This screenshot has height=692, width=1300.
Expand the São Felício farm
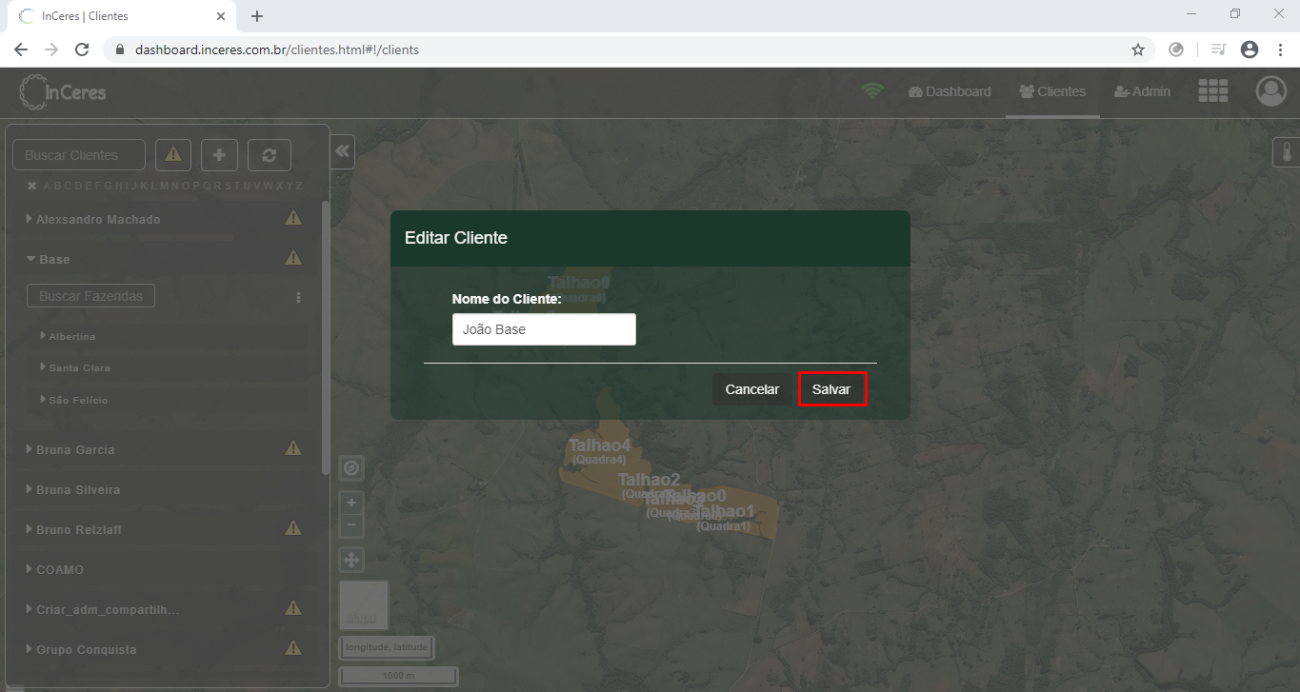click(x=74, y=400)
